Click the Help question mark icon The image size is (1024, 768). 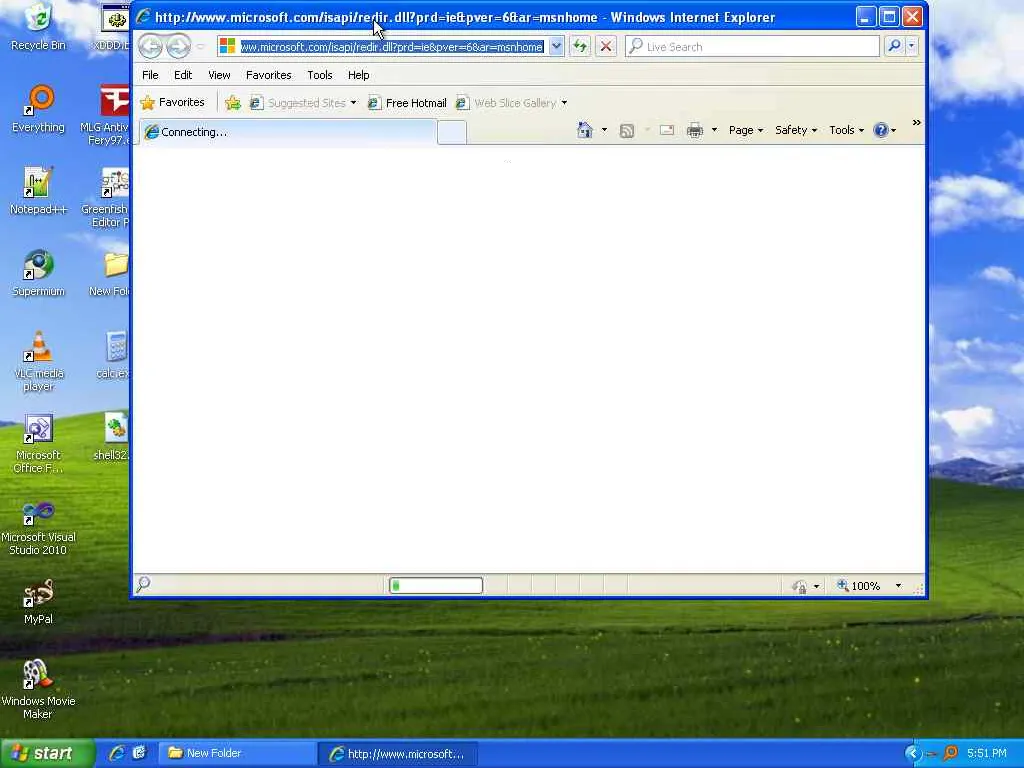tap(881, 130)
